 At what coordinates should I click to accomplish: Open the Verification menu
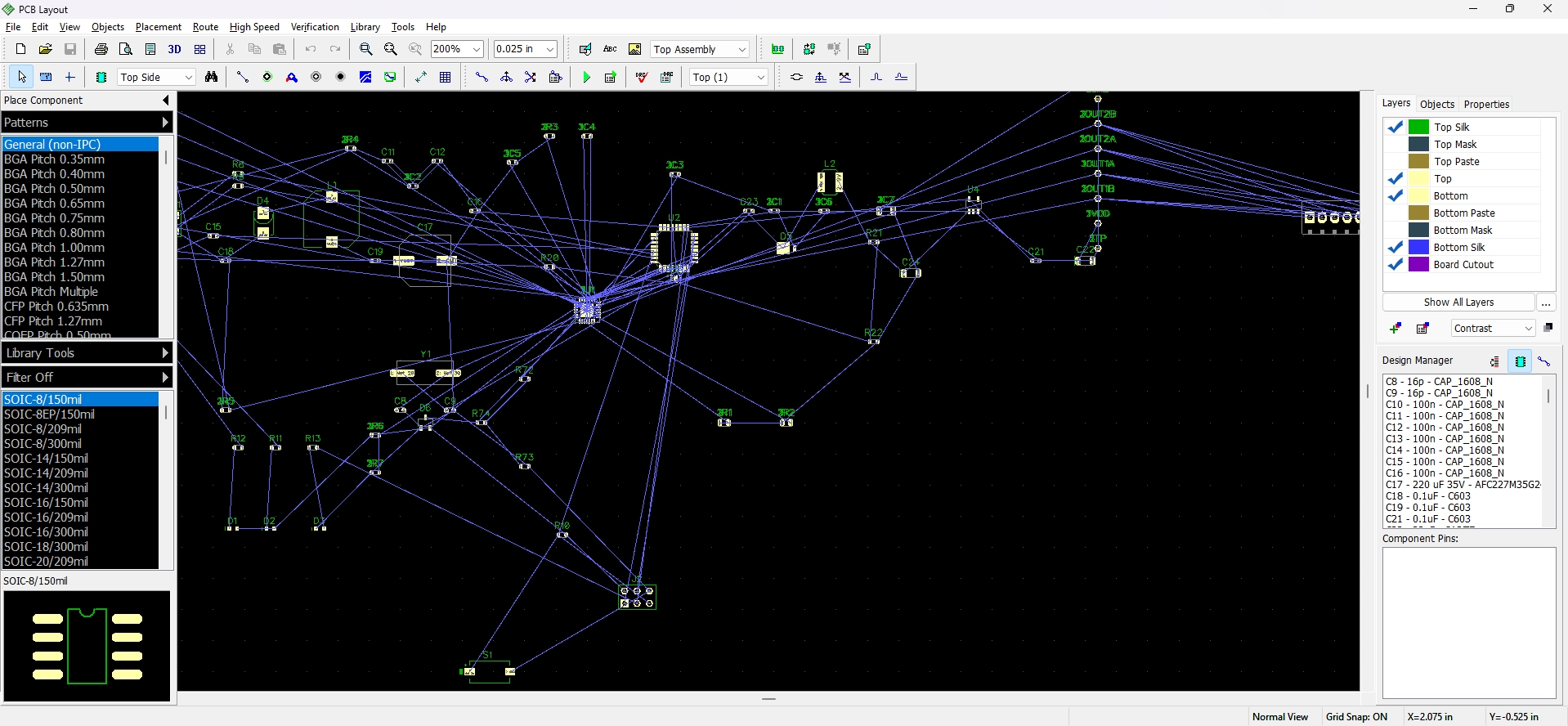click(x=315, y=27)
